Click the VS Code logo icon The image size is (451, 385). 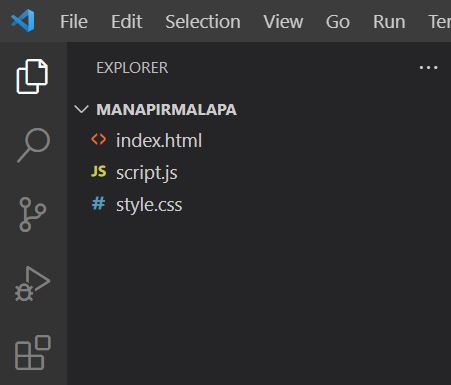[x=23, y=21]
